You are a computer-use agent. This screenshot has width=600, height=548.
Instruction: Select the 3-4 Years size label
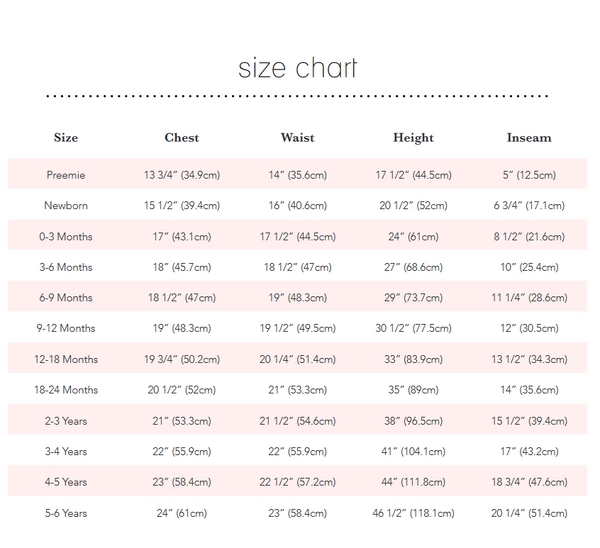[x=66, y=452]
